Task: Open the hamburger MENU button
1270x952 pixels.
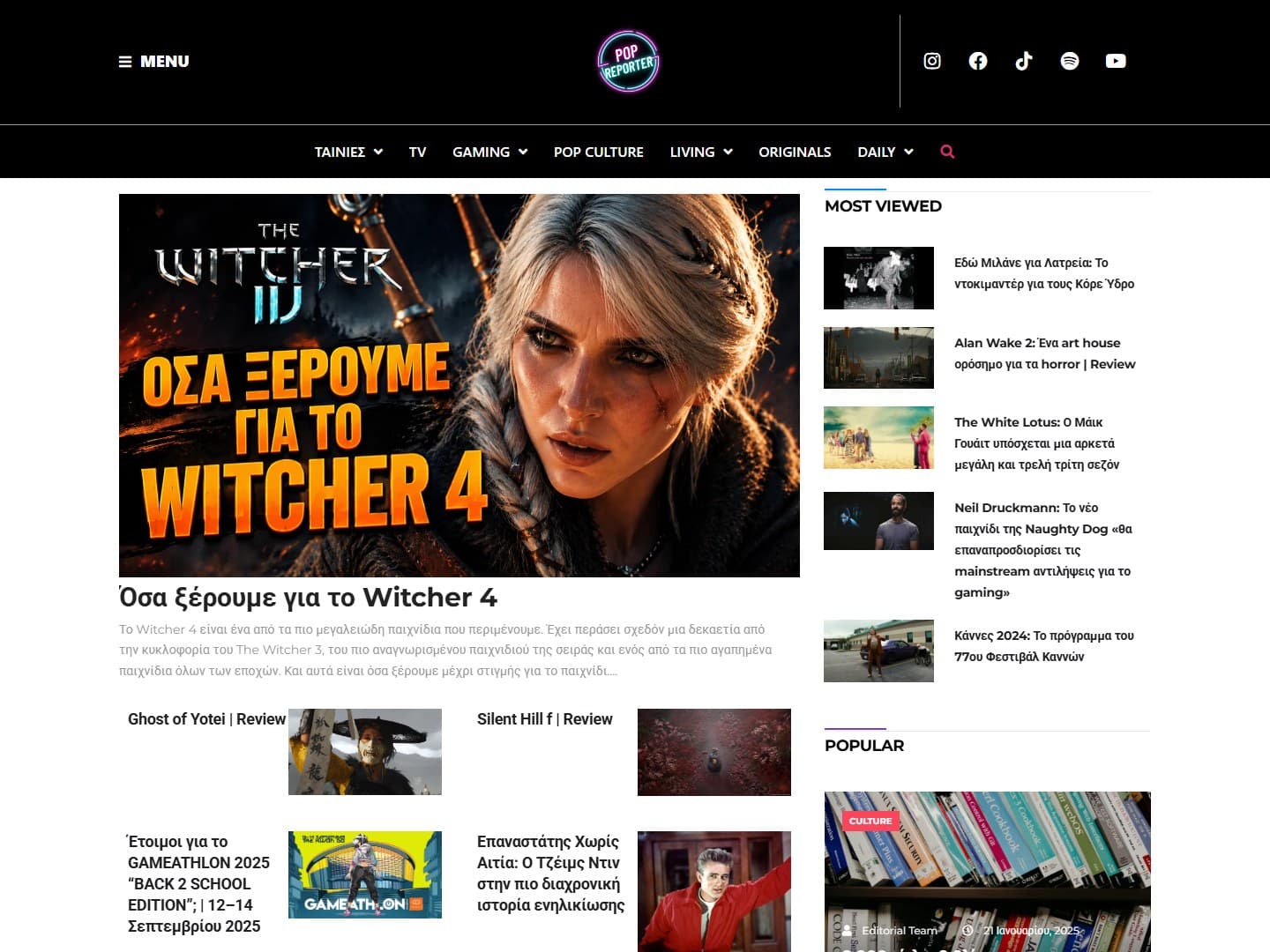Action: pyautogui.click(x=154, y=62)
